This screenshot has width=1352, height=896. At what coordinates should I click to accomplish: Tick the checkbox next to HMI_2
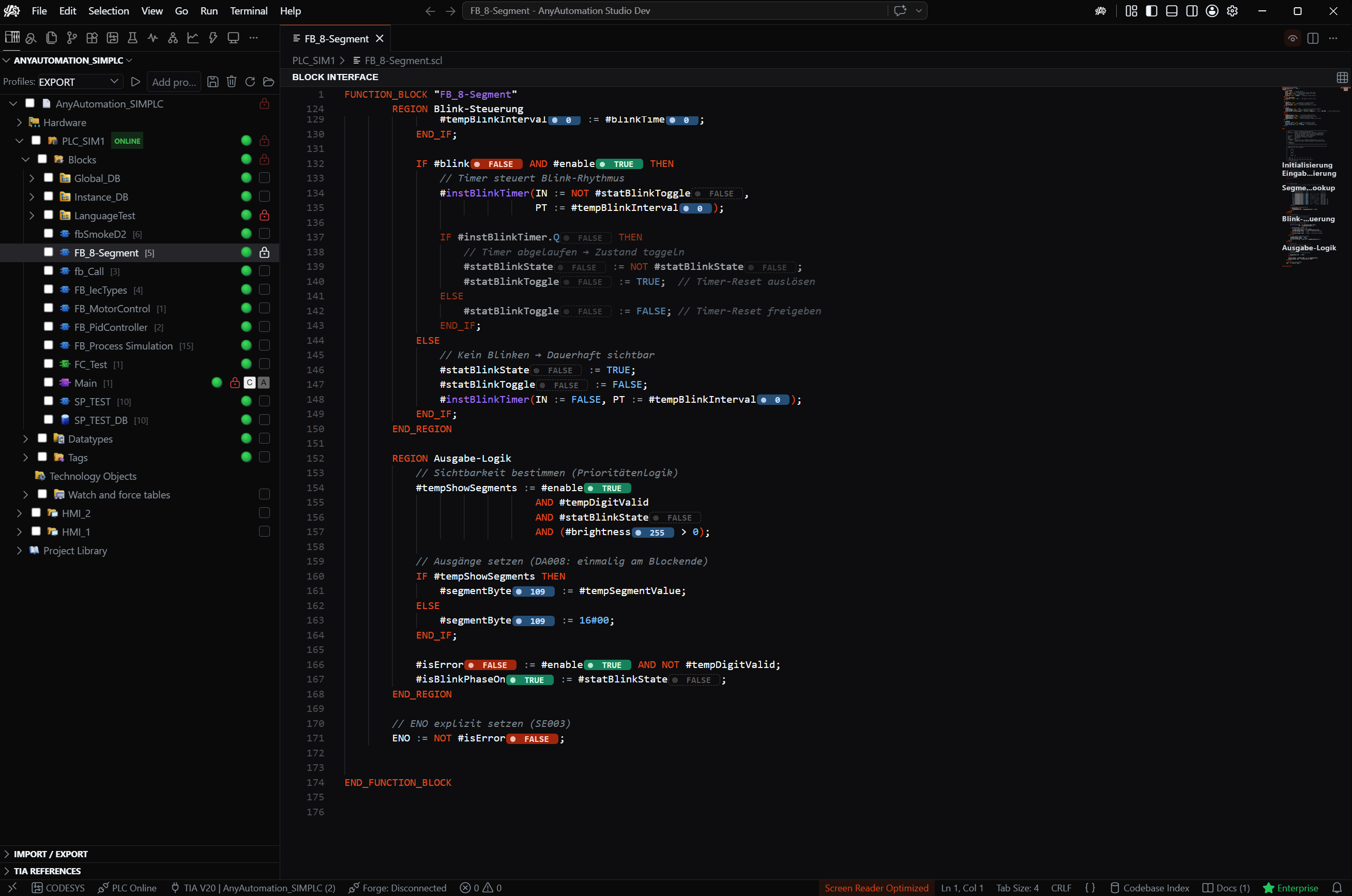pyautogui.click(x=36, y=513)
